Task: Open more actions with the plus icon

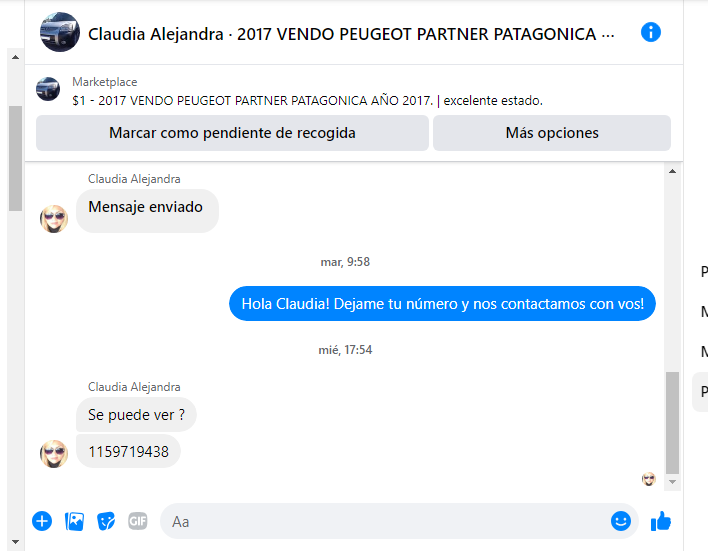Action: click(x=42, y=521)
